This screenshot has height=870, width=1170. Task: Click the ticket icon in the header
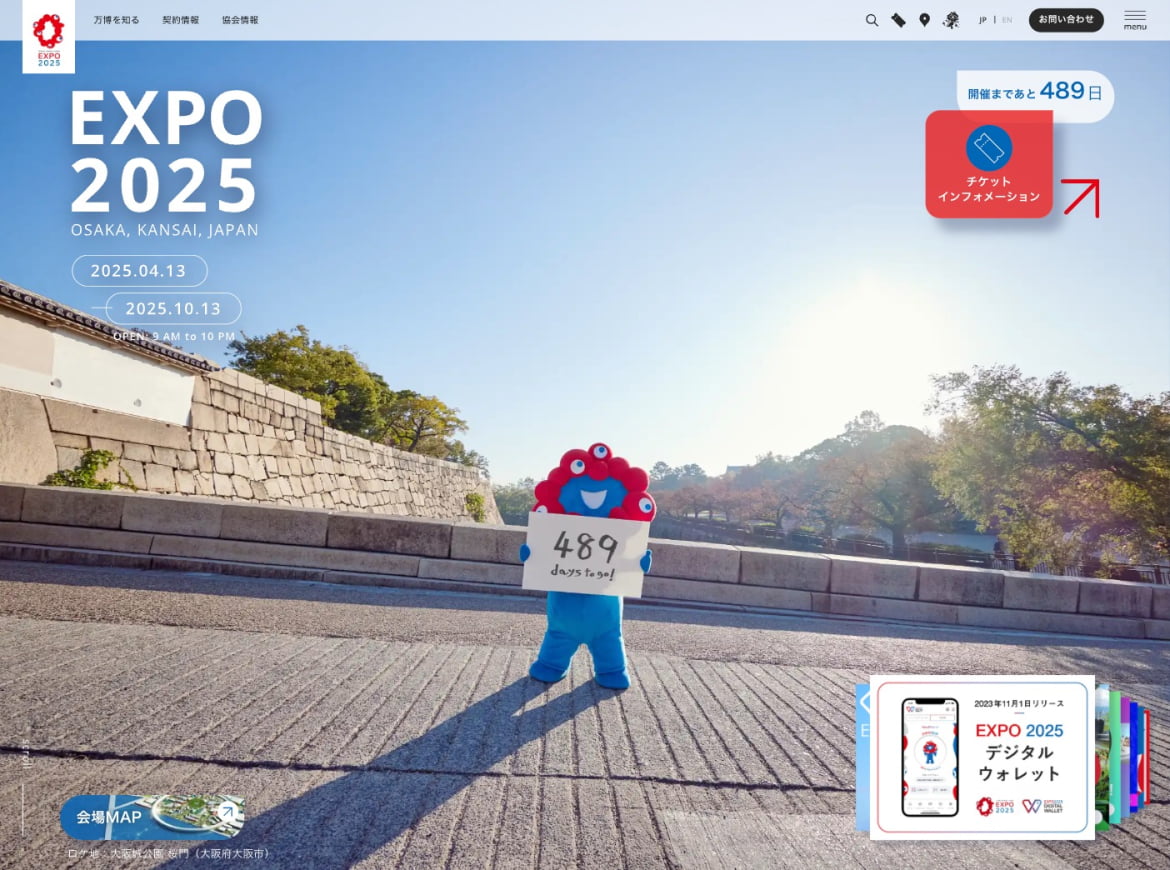[x=898, y=20]
